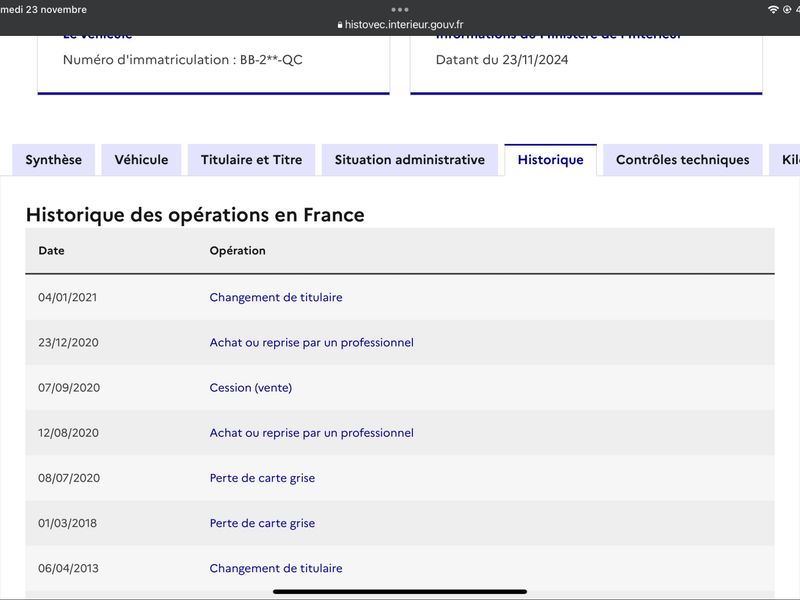Tap the home indicator bar at bottom

(400, 592)
